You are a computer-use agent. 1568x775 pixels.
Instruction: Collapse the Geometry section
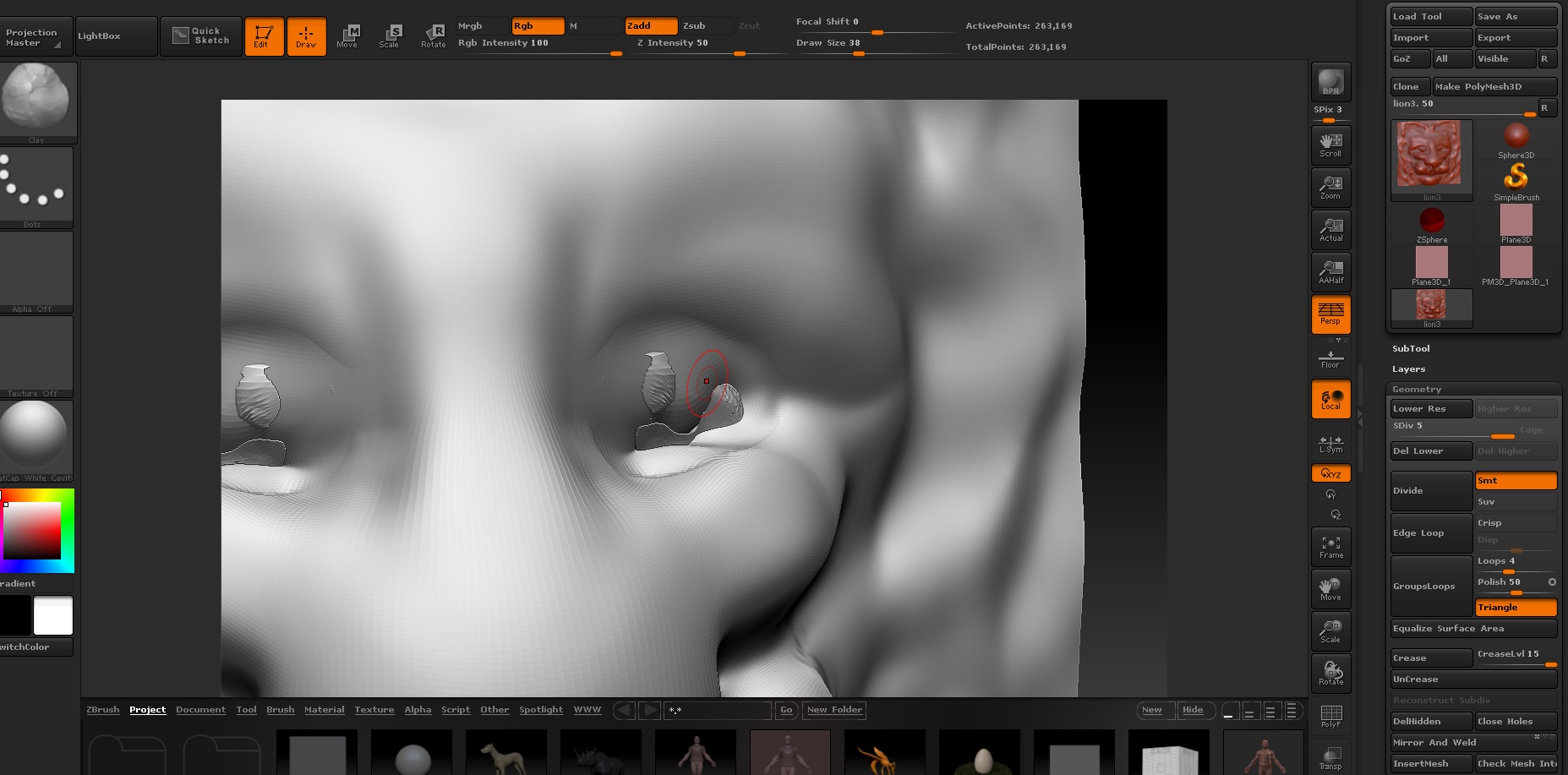pyautogui.click(x=1417, y=390)
